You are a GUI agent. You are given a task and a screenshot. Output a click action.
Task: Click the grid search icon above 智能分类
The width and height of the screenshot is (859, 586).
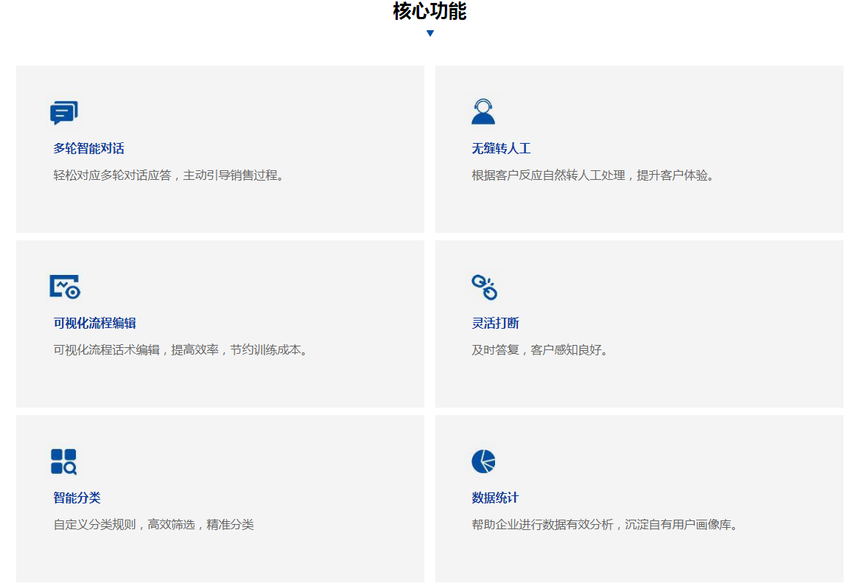pos(64,462)
